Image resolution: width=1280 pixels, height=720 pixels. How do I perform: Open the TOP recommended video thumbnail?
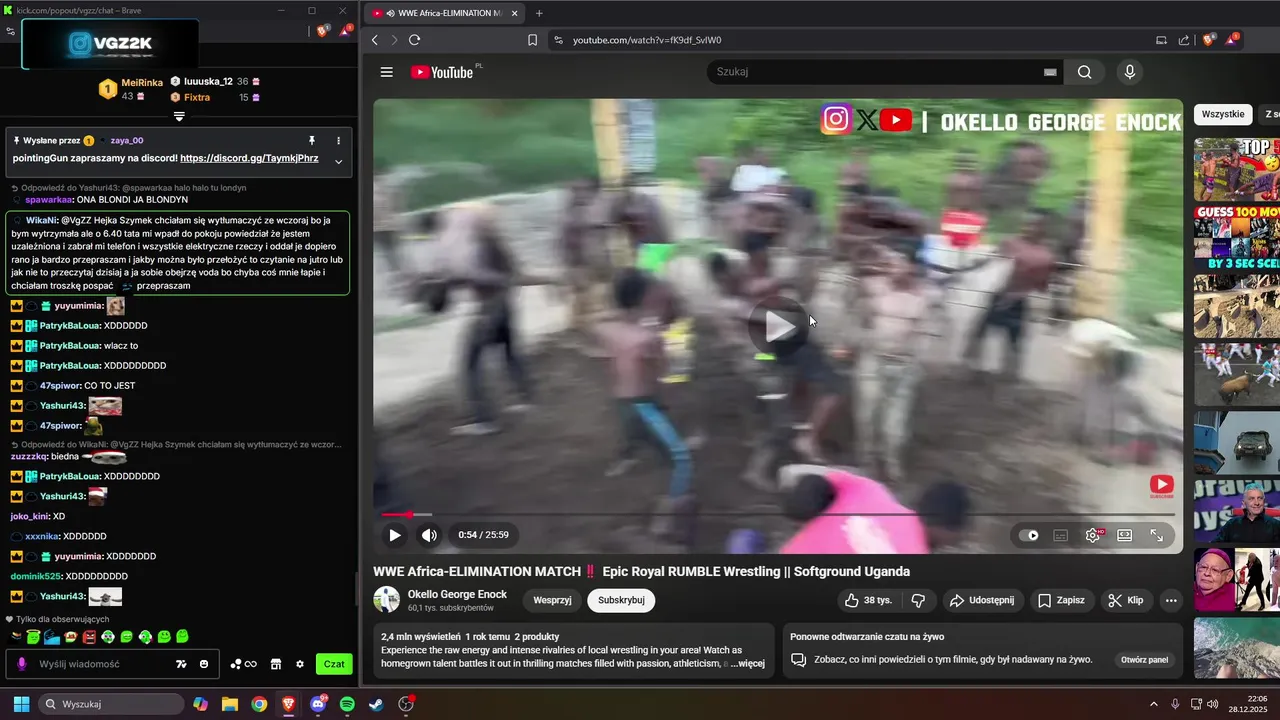click(1237, 169)
